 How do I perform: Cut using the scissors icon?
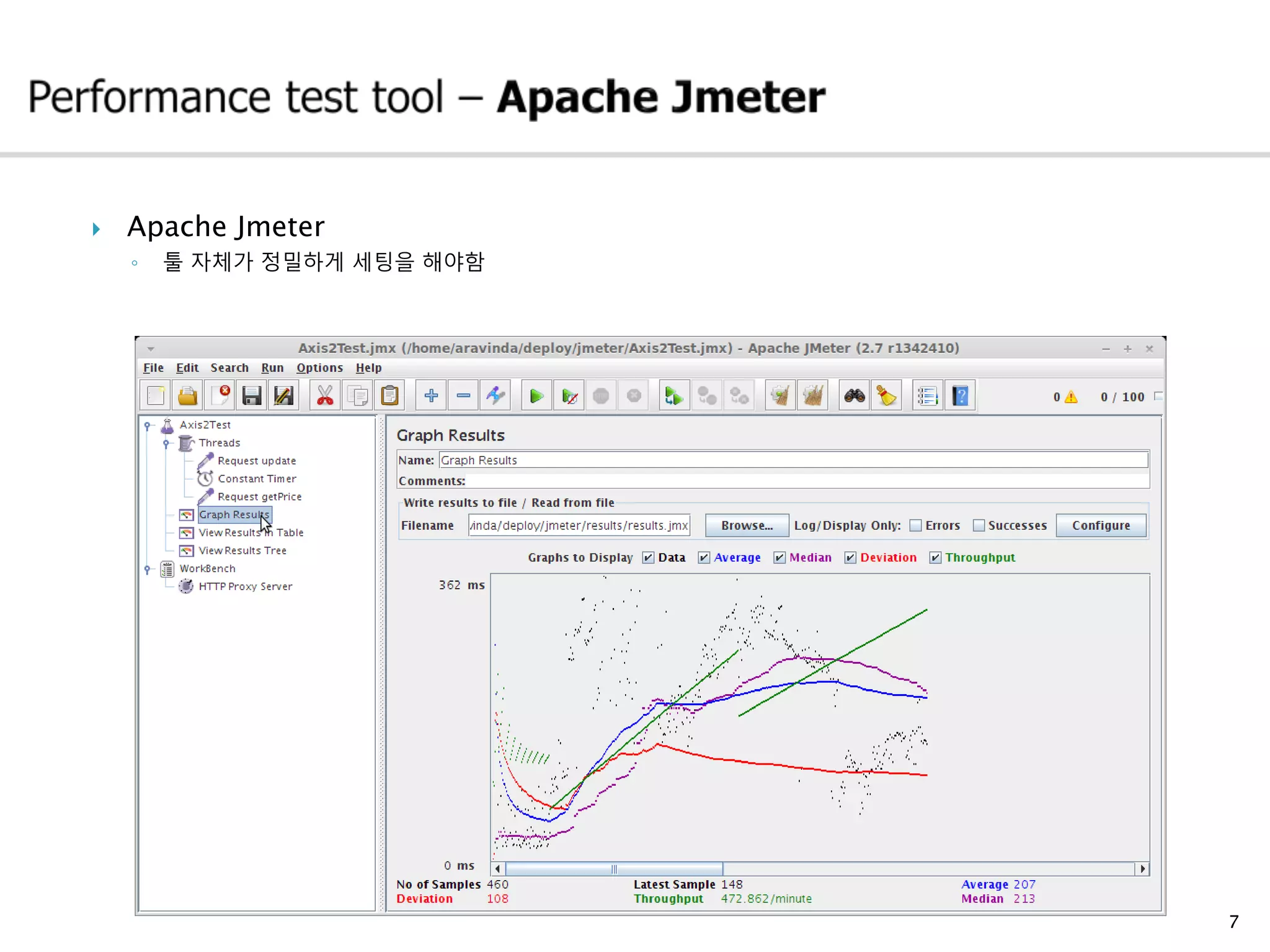(325, 395)
